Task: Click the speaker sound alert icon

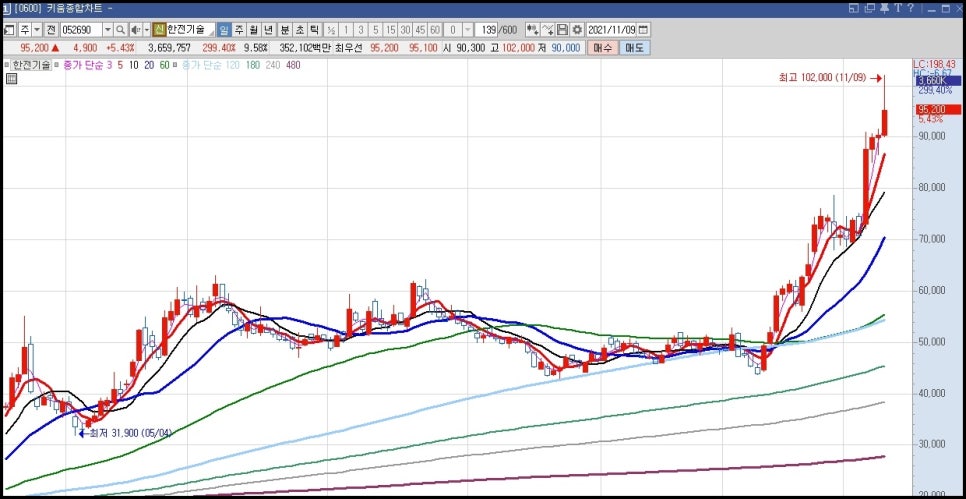Action: [135, 30]
